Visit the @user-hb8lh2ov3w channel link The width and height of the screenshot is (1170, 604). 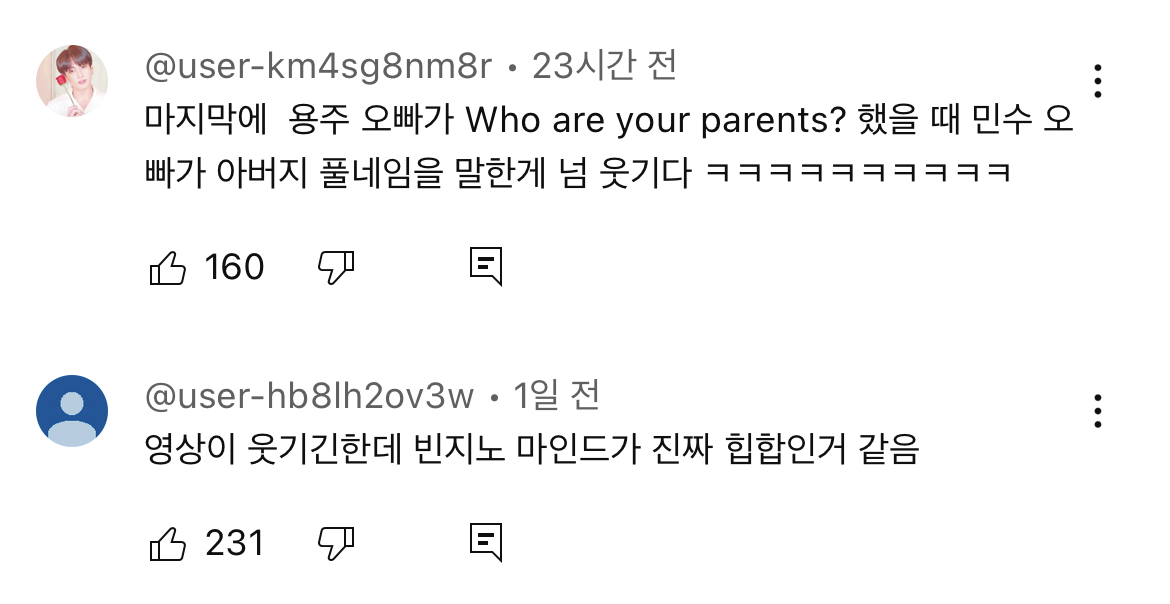click(x=309, y=397)
